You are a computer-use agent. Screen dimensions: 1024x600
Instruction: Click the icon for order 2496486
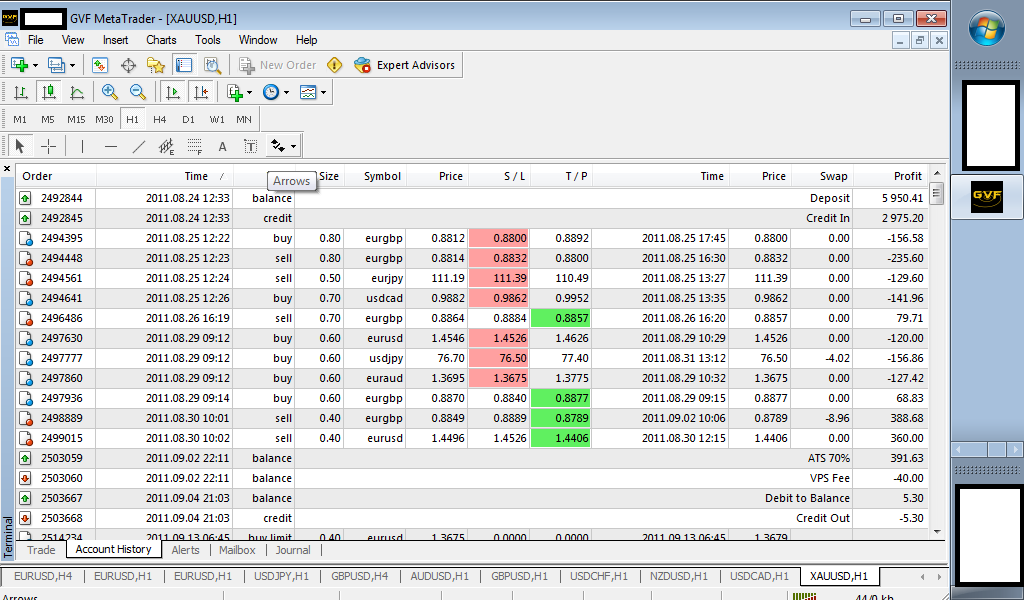click(25, 319)
